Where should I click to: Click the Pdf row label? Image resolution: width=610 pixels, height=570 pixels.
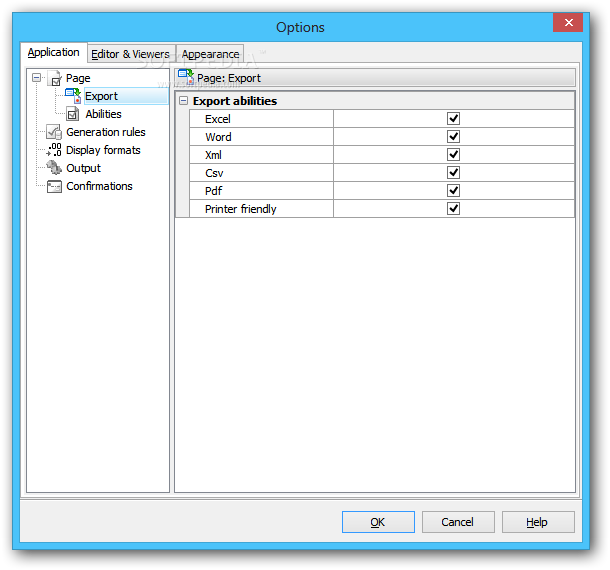[214, 191]
